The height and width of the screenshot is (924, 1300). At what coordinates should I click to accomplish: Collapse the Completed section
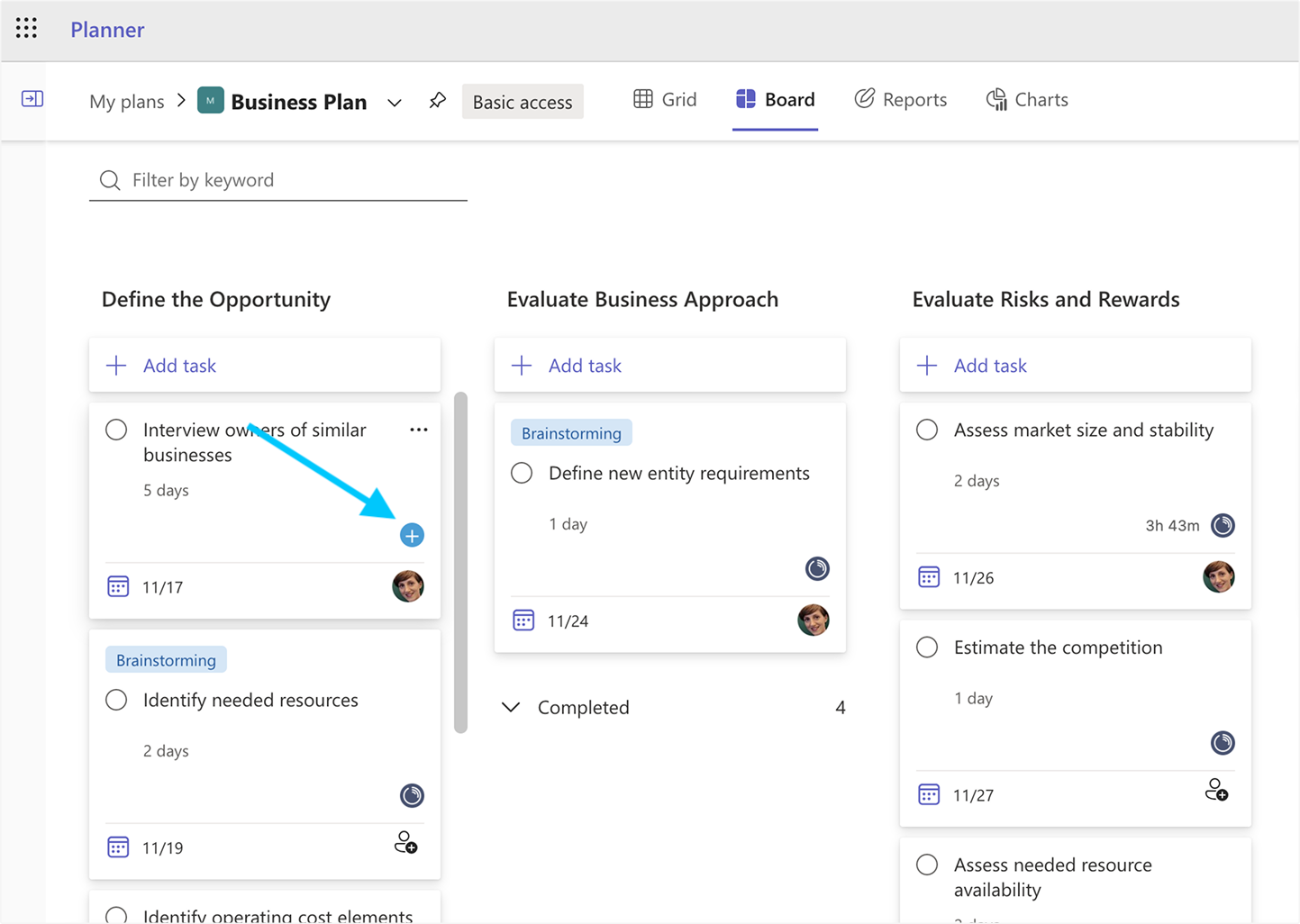[511, 708]
